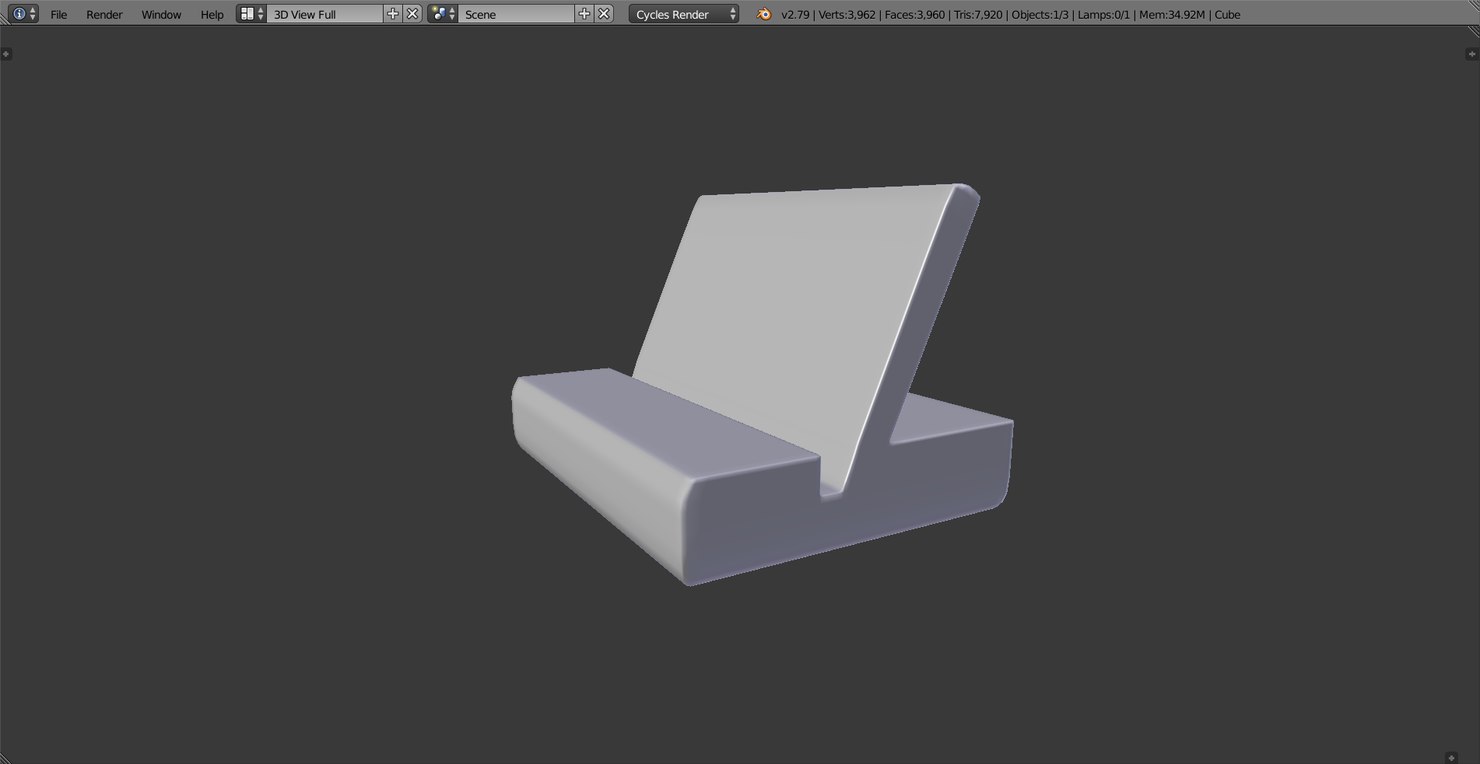Viewport: 1480px width, 764px height.
Task: Add a new screen layout with the plus icon
Action: coord(393,14)
